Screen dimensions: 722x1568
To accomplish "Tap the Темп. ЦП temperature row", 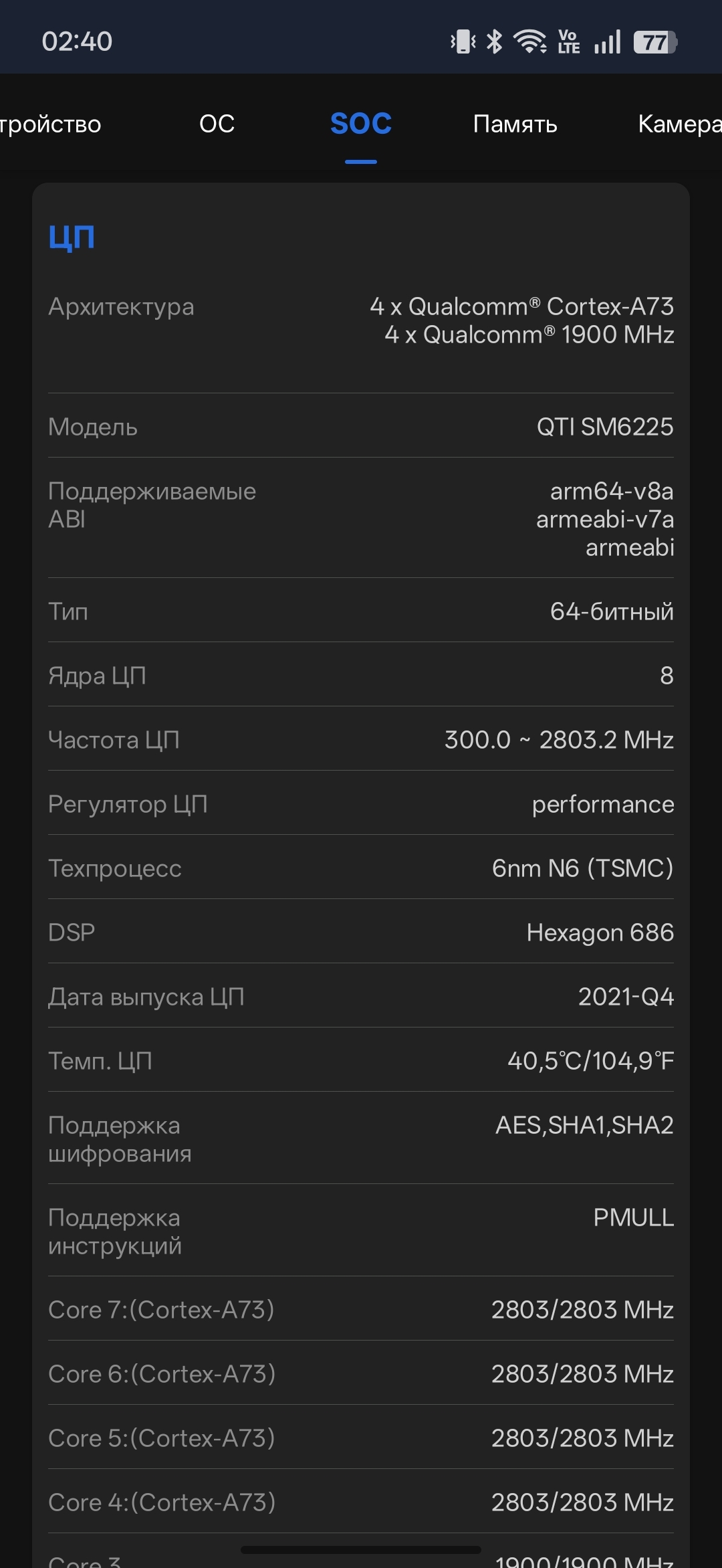I will coord(361,1060).
